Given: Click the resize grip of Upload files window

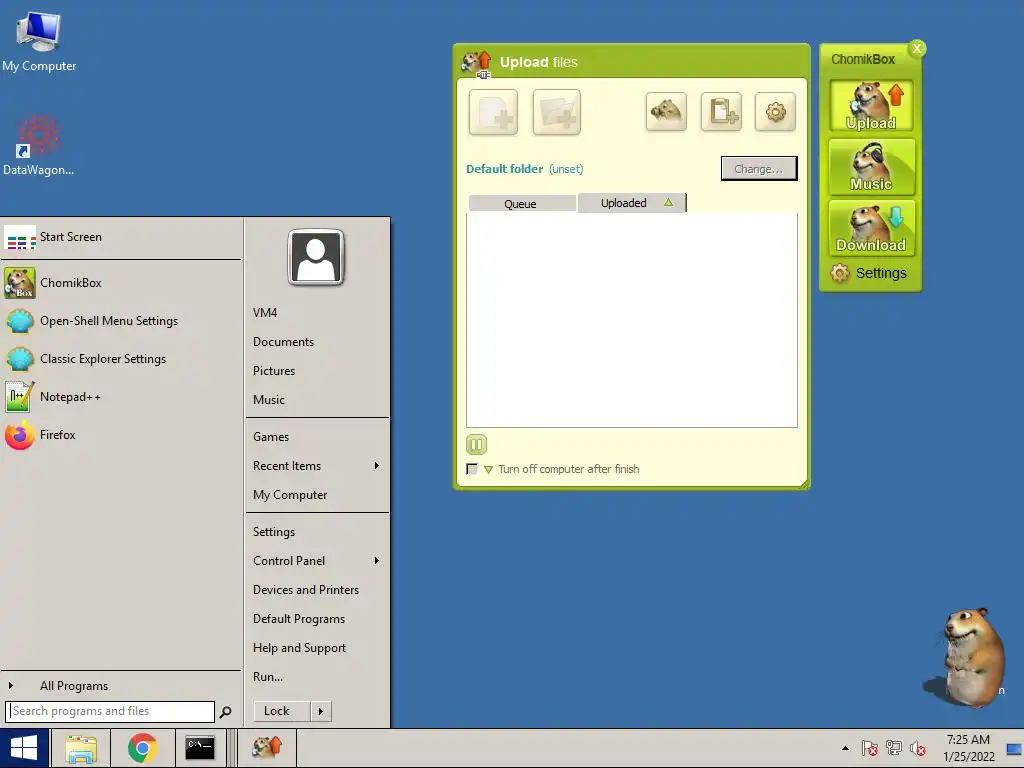Looking at the screenshot, I should (804, 484).
